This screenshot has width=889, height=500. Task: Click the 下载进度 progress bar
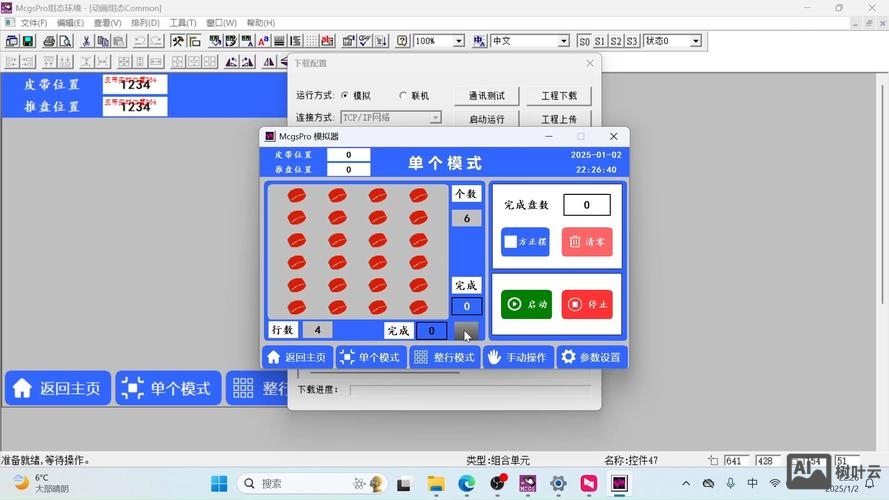470,390
